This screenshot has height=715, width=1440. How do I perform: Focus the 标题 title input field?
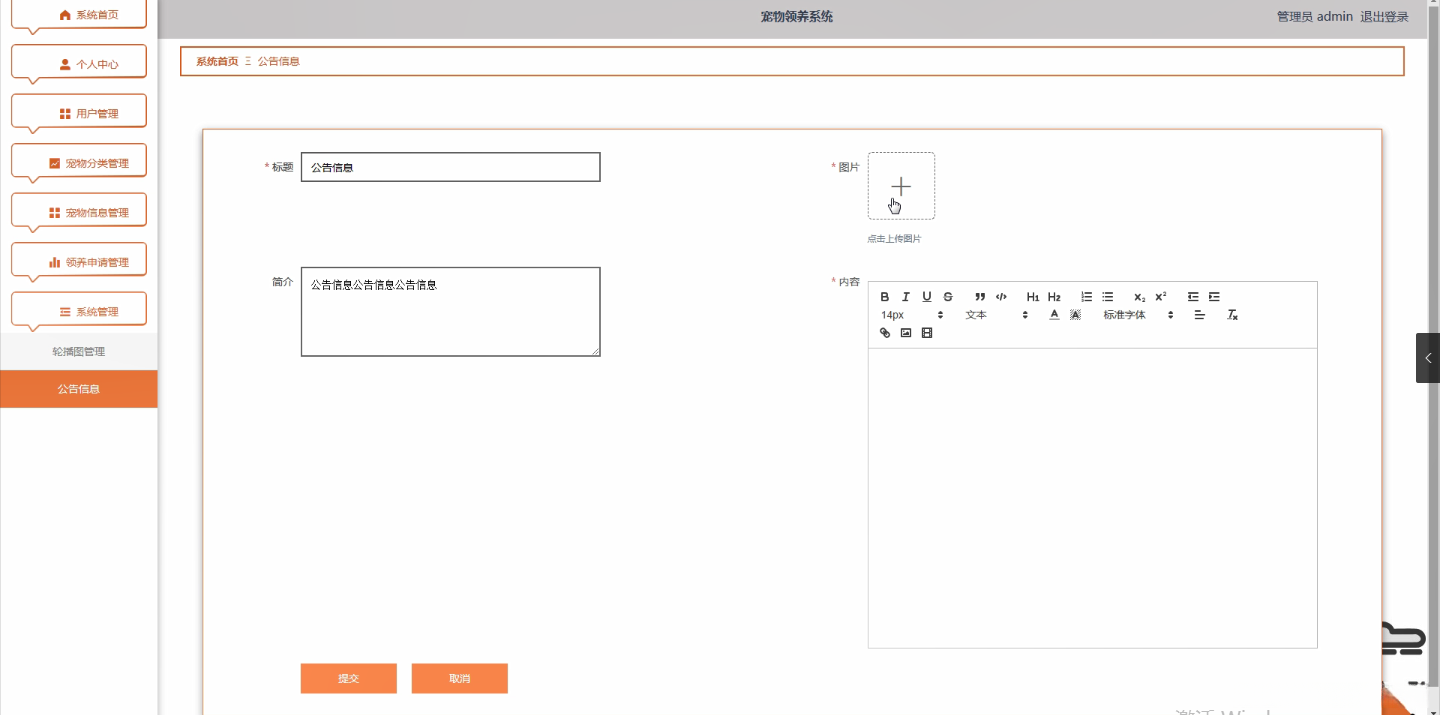tap(450, 167)
